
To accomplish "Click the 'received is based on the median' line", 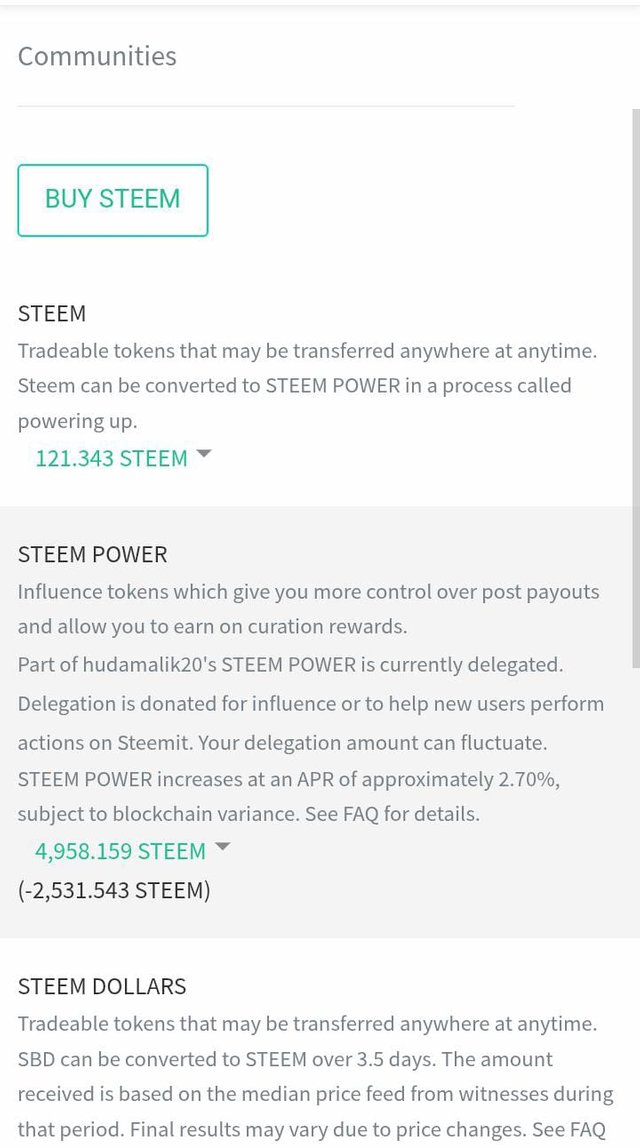I will 316,1094.
